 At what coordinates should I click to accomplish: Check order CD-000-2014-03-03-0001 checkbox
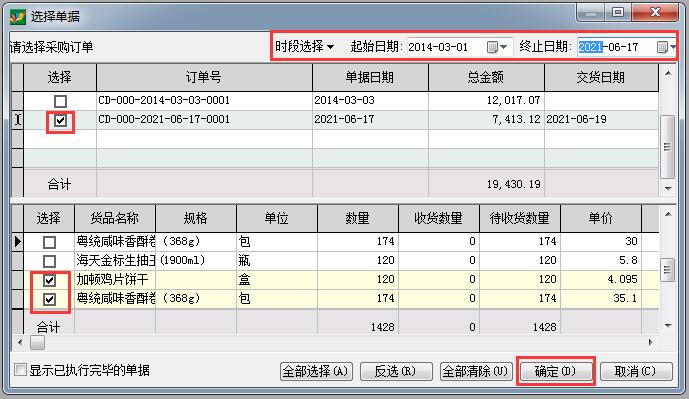tap(60, 101)
